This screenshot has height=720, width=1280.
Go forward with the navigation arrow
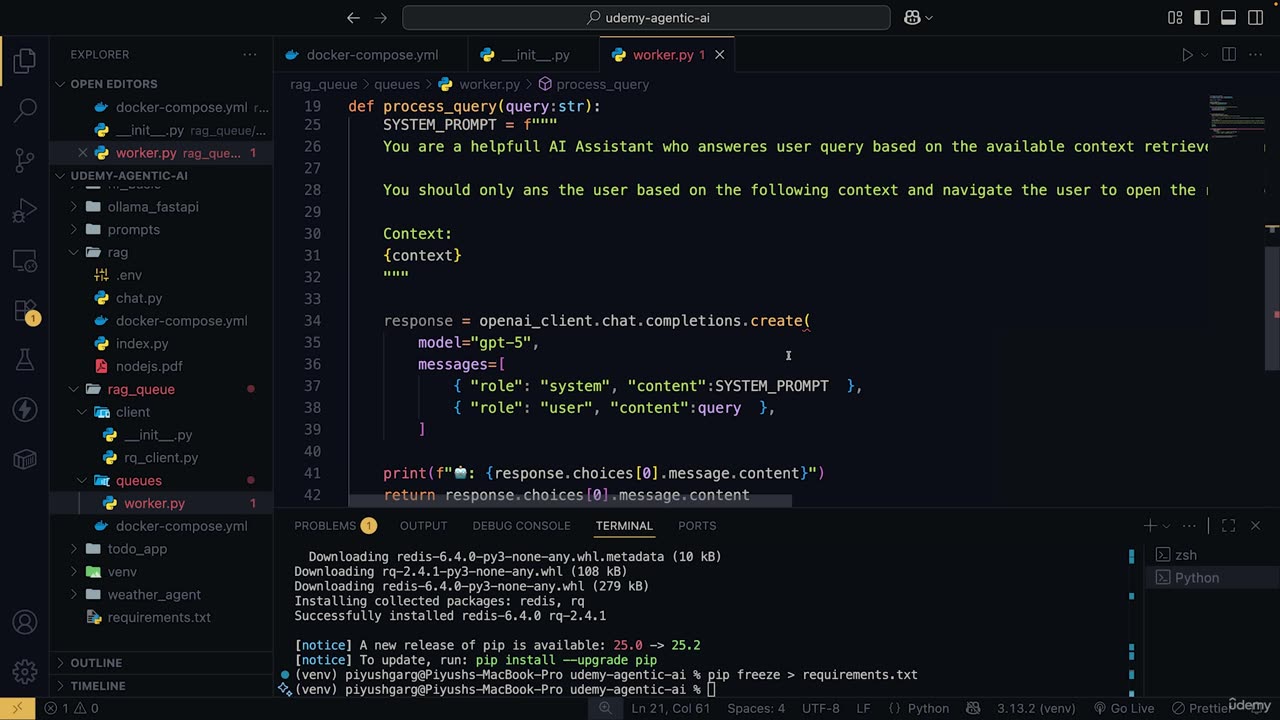point(380,17)
